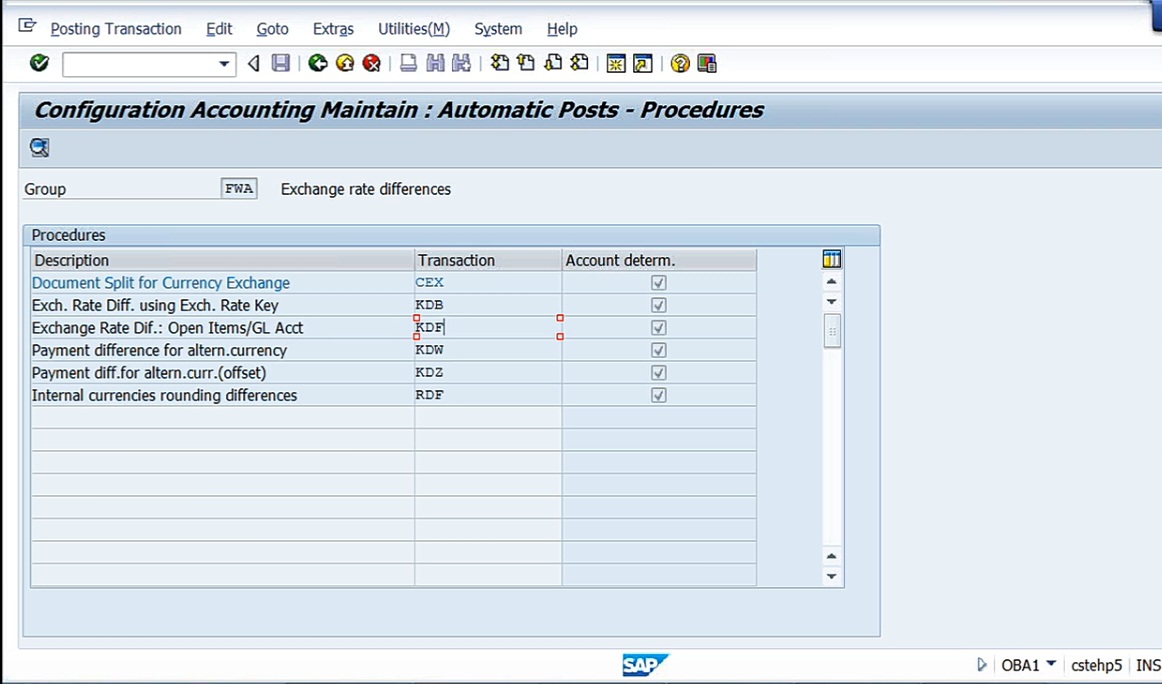Screen dimensions: 1162x684
Task: Open the Posting Transaction menu
Action: click(x=116, y=29)
